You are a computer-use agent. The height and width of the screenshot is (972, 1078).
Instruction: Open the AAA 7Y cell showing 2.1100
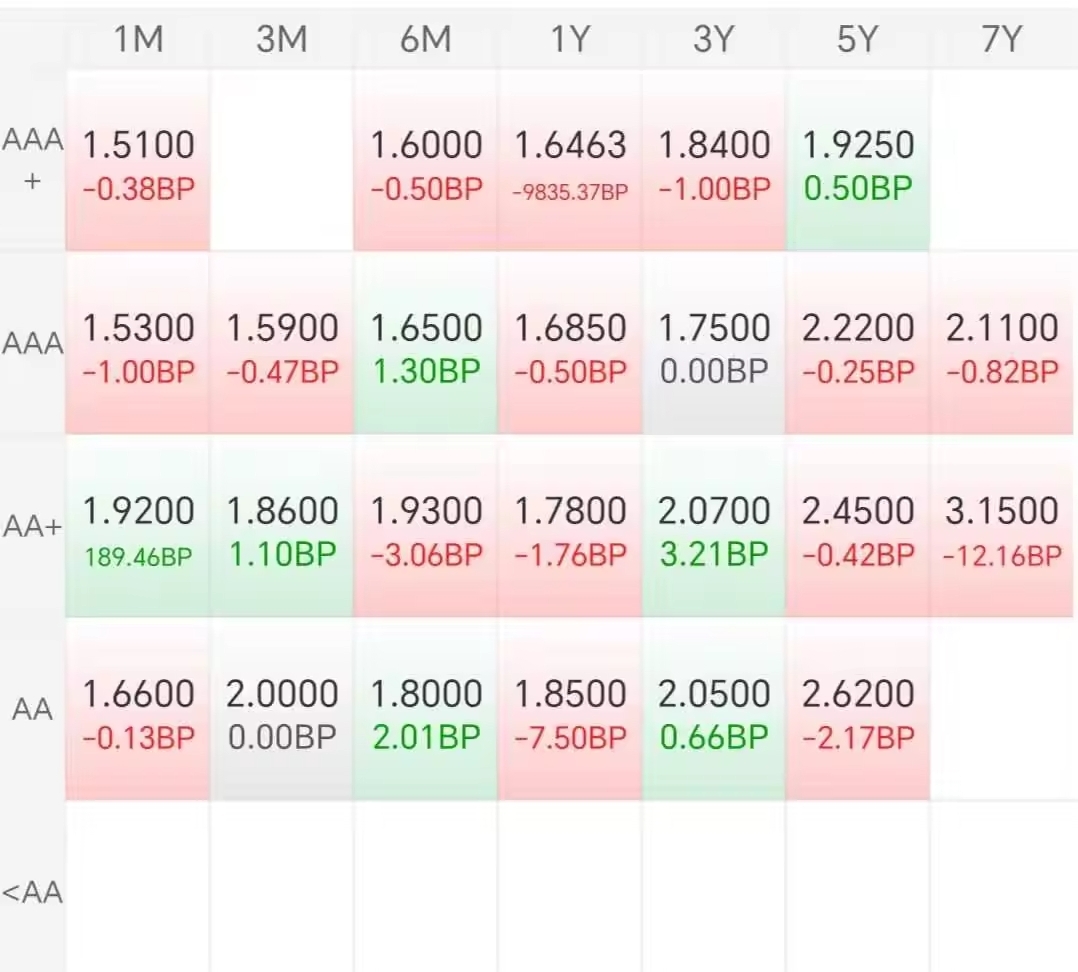point(1002,347)
